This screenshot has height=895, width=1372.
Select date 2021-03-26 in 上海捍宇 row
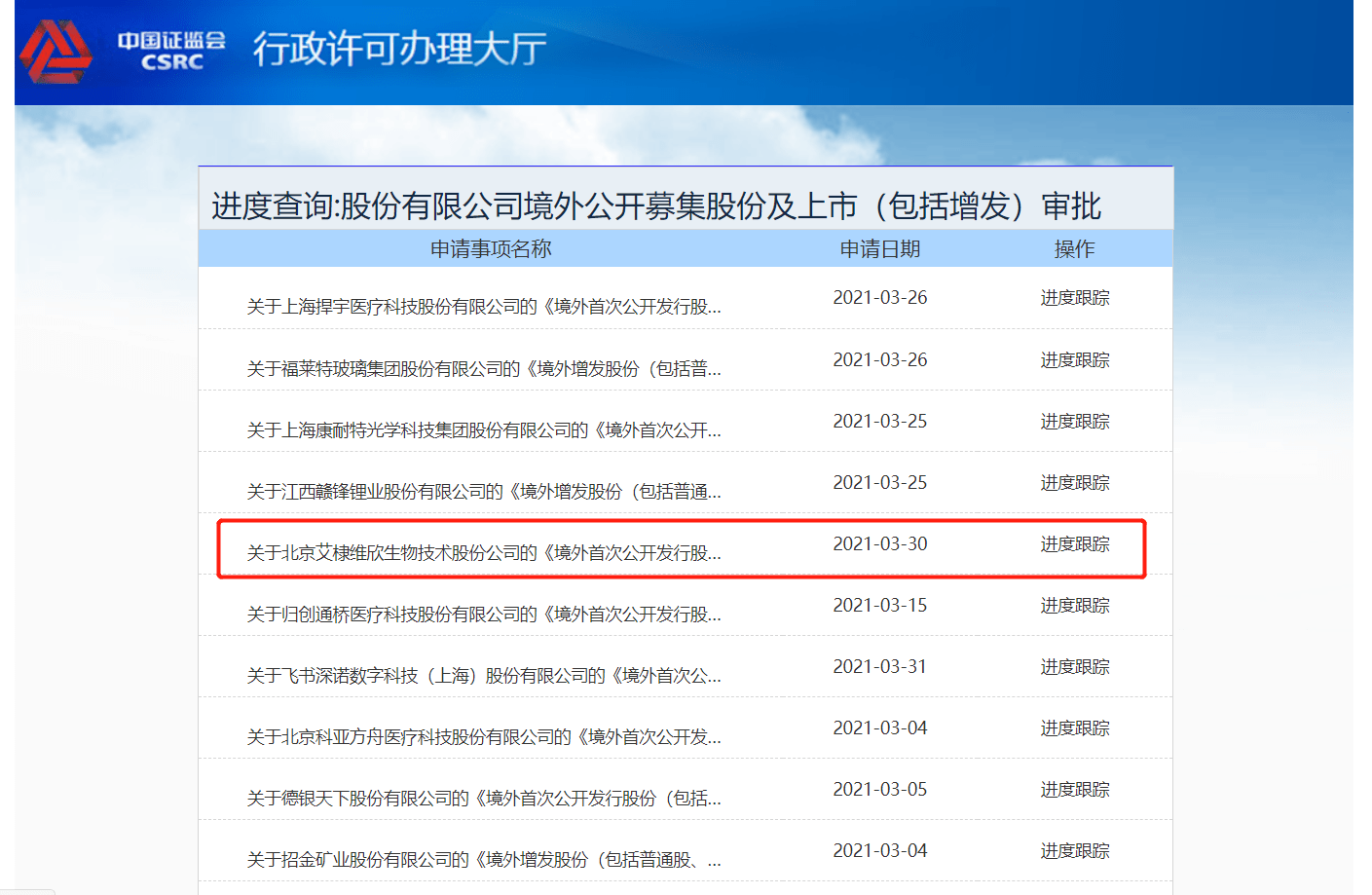point(880,298)
